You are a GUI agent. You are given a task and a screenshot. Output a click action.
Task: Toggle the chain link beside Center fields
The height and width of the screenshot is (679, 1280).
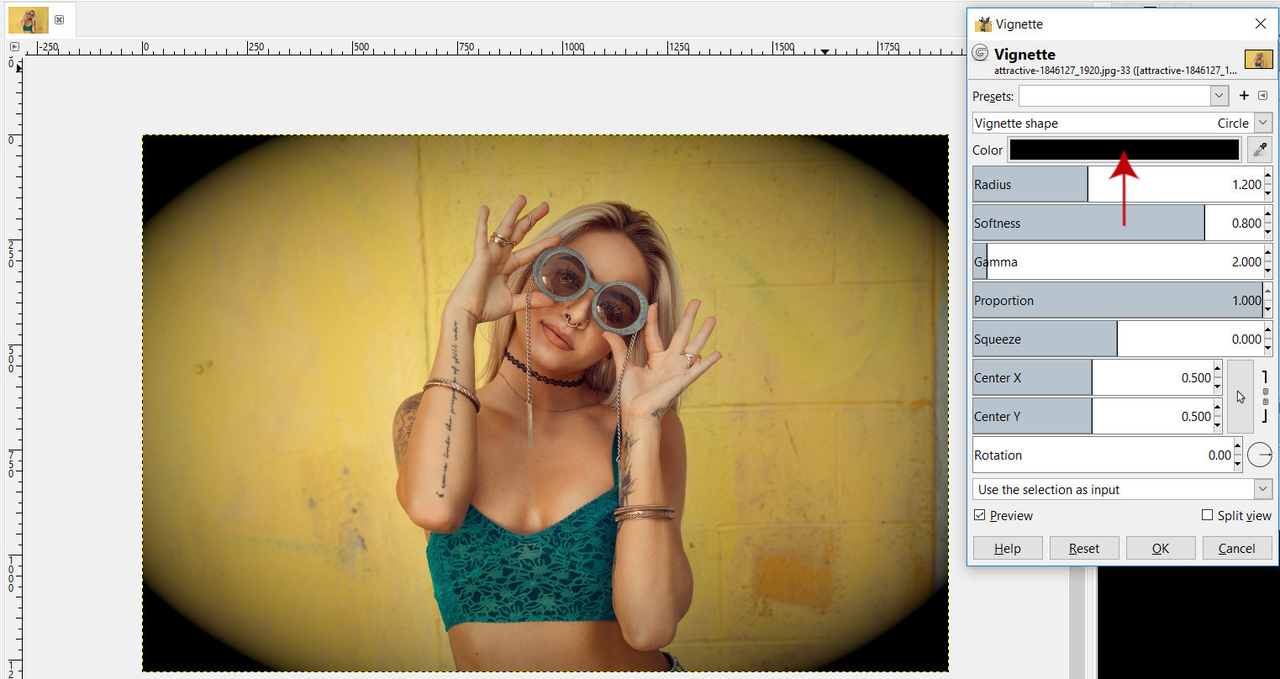click(1265, 397)
